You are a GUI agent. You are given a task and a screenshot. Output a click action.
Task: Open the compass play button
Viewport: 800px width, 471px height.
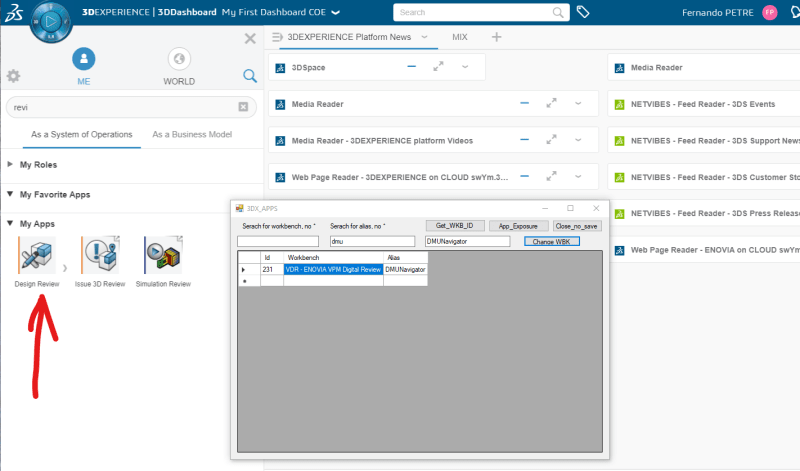[51, 21]
